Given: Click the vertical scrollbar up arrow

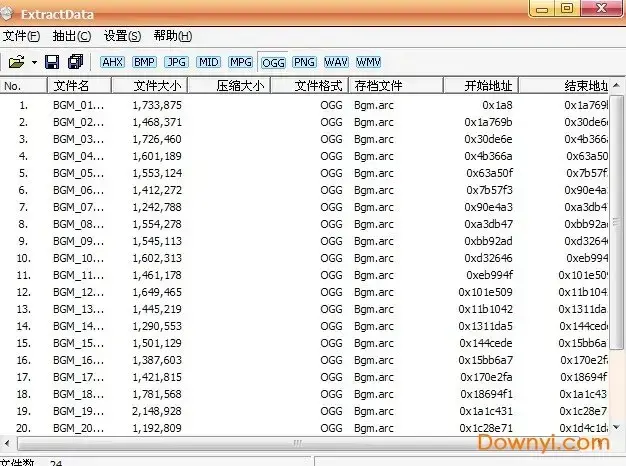Looking at the screenshot, I should pos(616,85).
